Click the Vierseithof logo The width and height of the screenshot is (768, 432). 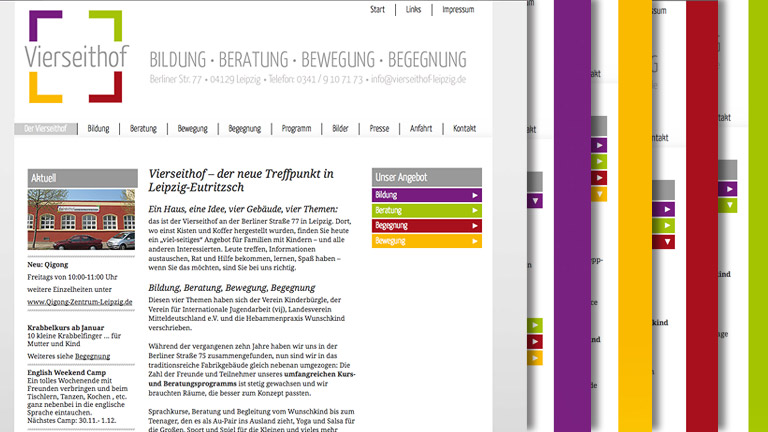pyautogui.click(x=76, y=56)
